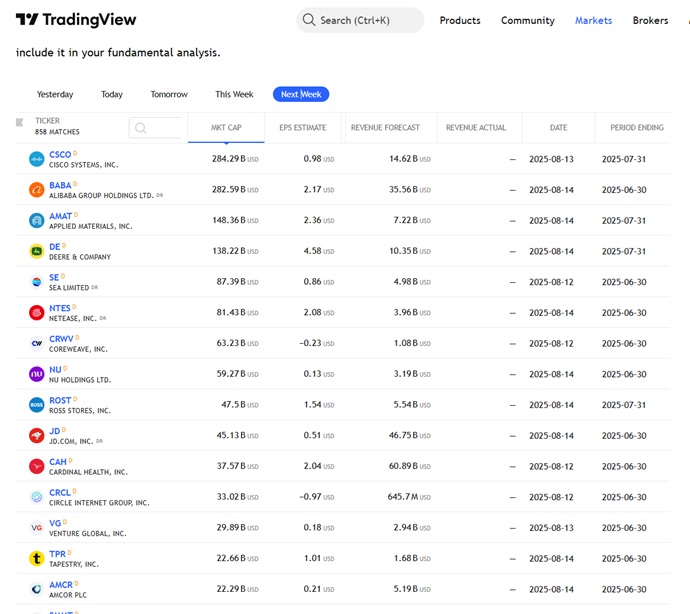Switch to the Tomorrow tab
This screenshot has height=614, width=690.
coord(169,94)
